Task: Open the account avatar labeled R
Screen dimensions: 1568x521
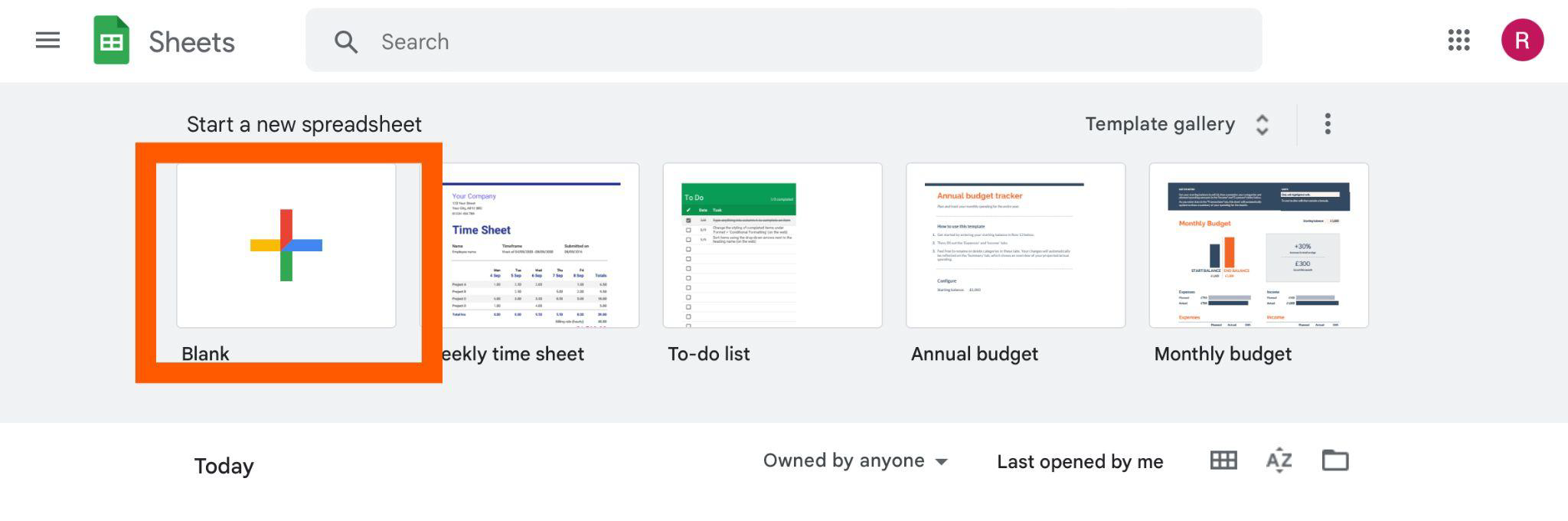Action: 1522,40
